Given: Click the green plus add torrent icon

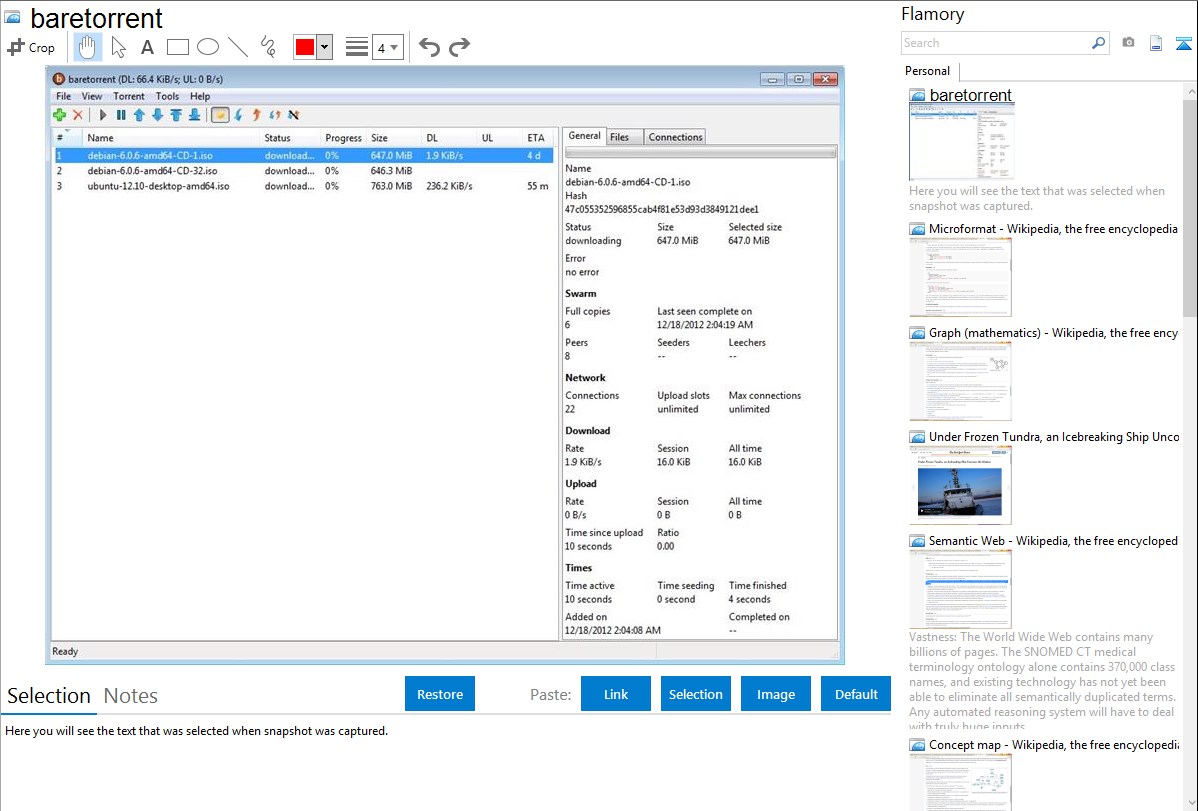Looking at the screenshot, I should click(60, 115).
